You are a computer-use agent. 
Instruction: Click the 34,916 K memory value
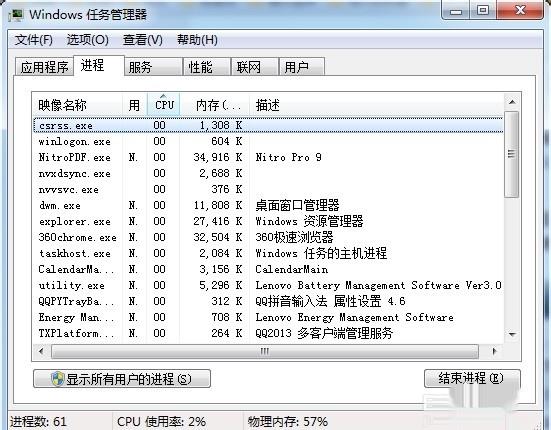pos(218,157)
